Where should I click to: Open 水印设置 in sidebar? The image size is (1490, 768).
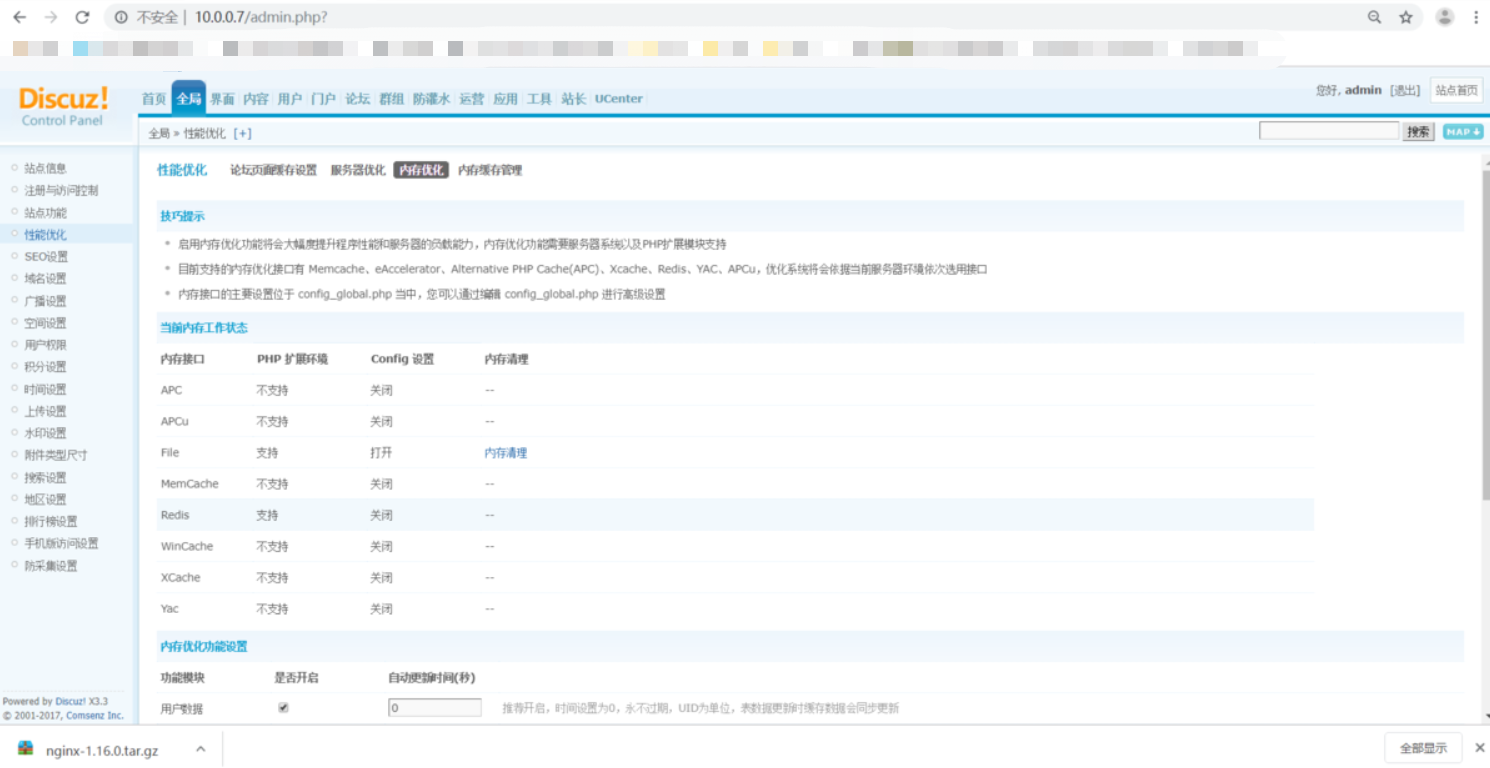point(45,433)
